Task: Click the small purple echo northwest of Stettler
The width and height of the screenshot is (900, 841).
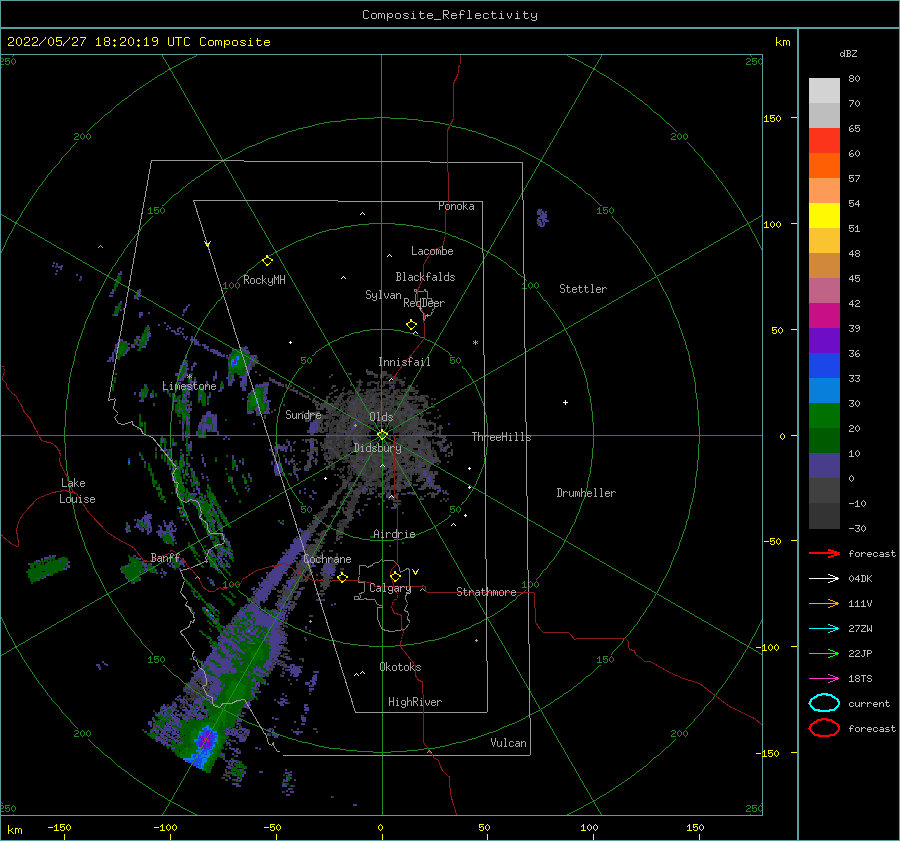Action: click(x=542, y=218)
